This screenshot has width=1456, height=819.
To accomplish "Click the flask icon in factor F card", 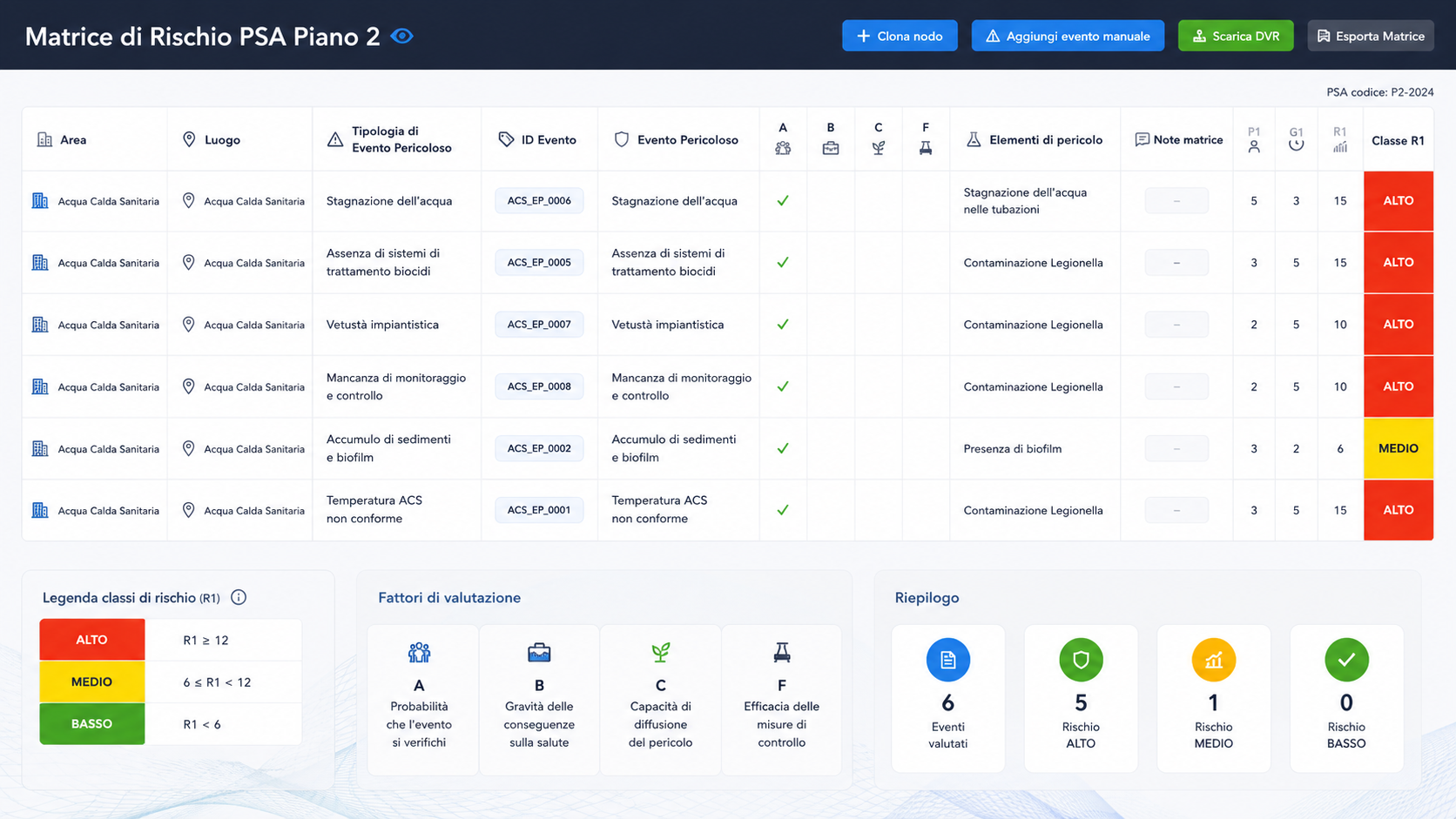I will [782, 652].
